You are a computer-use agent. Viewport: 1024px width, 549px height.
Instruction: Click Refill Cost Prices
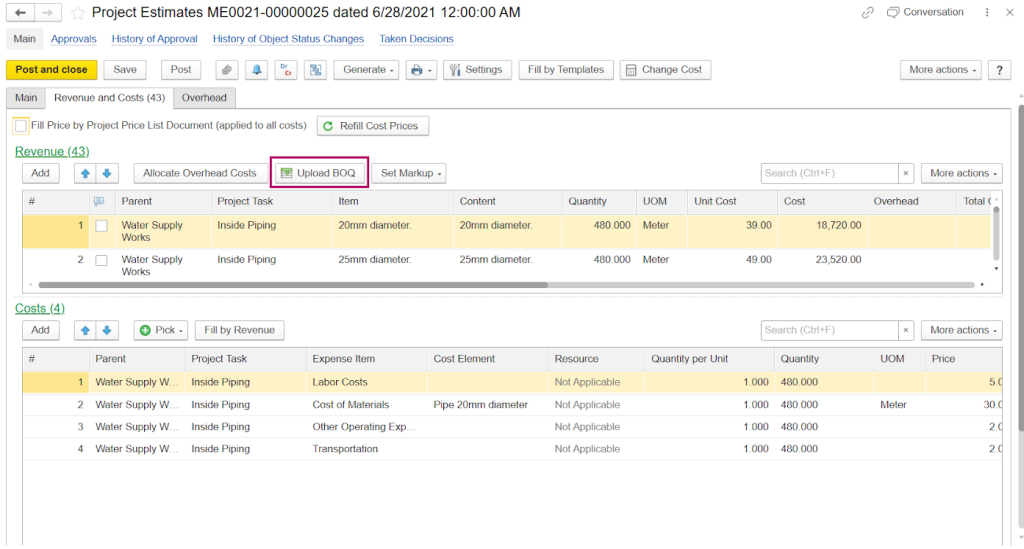(x=373, y=126)
